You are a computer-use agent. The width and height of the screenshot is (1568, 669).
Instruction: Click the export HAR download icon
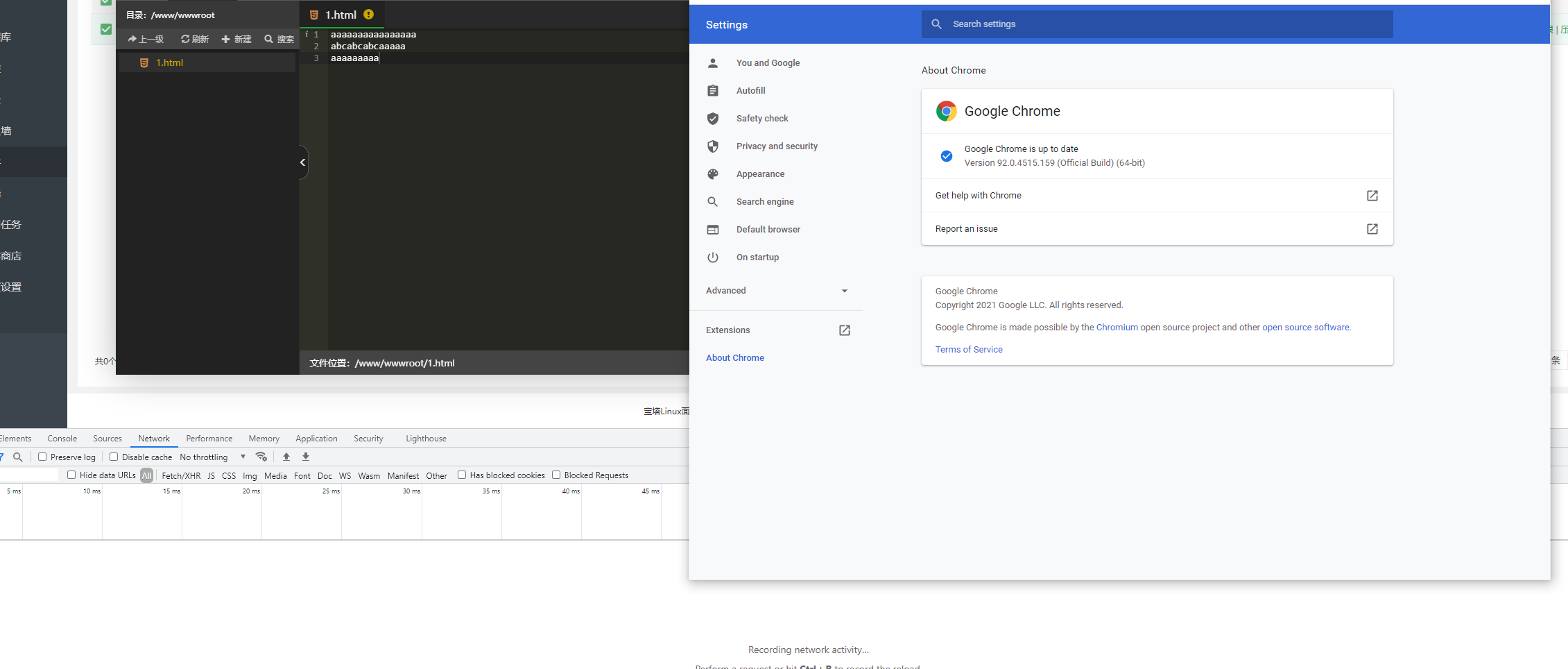[306, 457]
